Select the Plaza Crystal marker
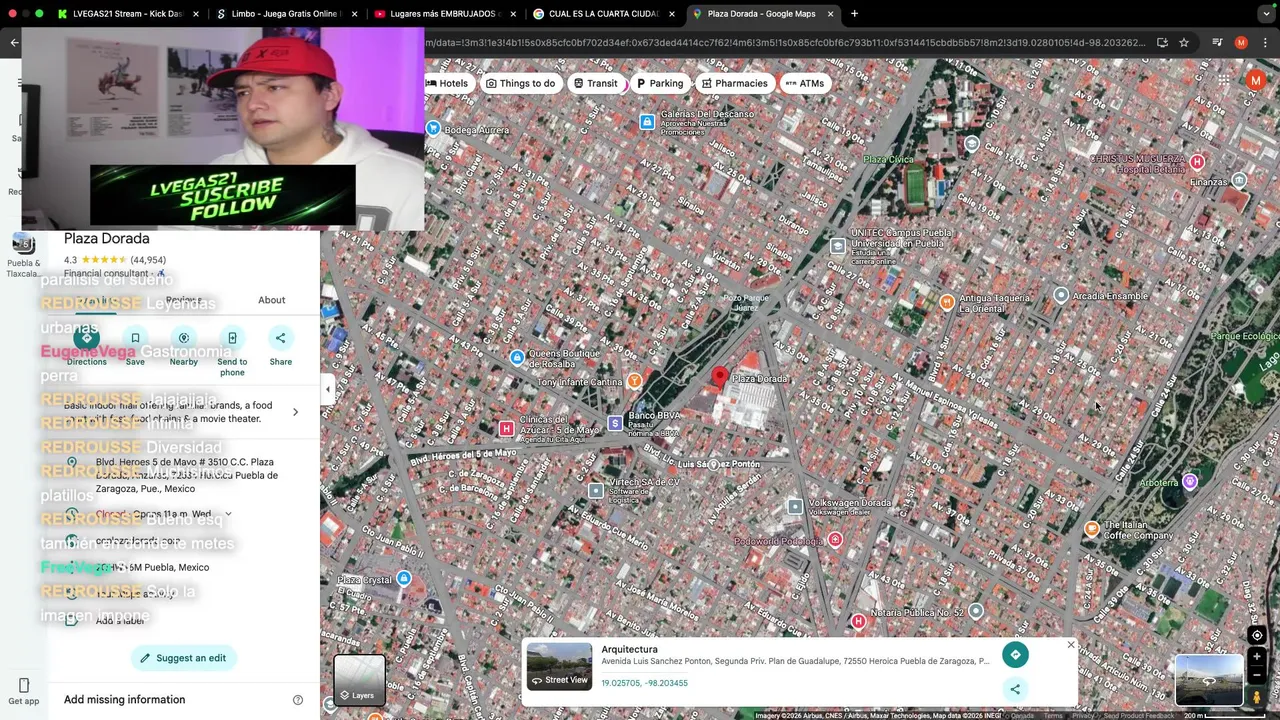 [x=404, y=578]
